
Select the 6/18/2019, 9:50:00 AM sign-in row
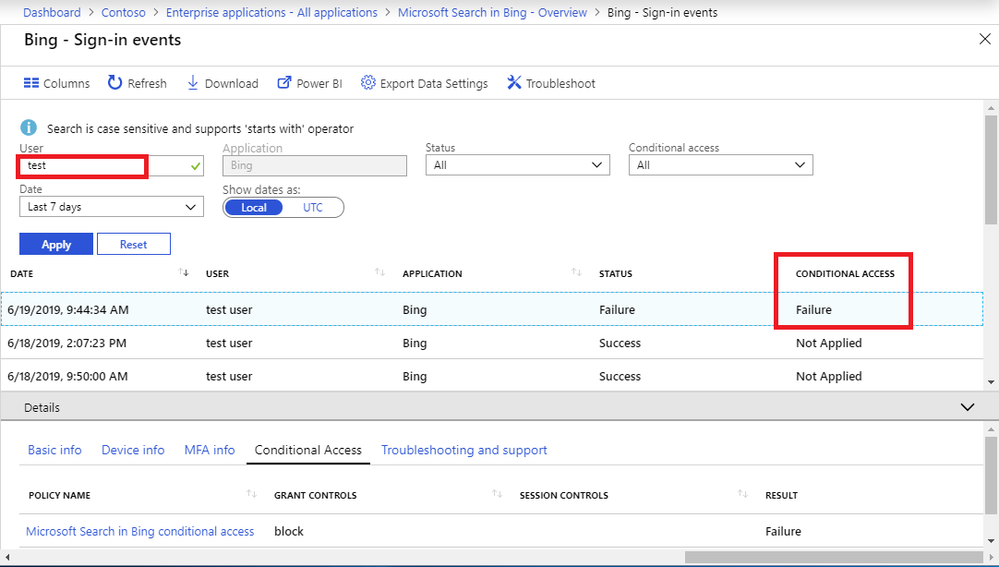[492, 376]
